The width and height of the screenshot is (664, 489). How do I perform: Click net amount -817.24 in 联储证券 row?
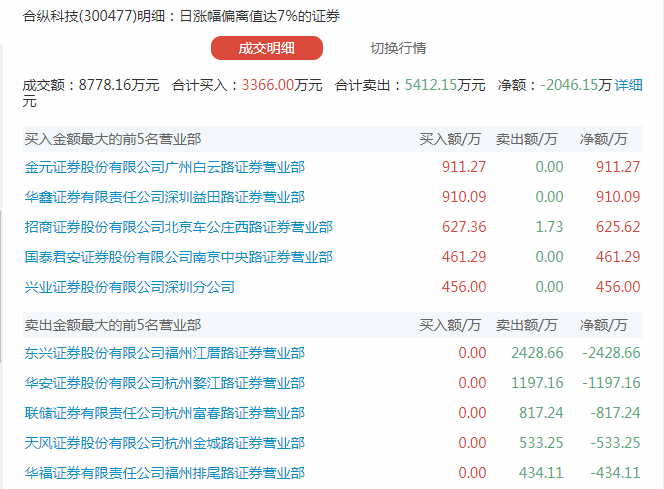(x=615, y=413)
